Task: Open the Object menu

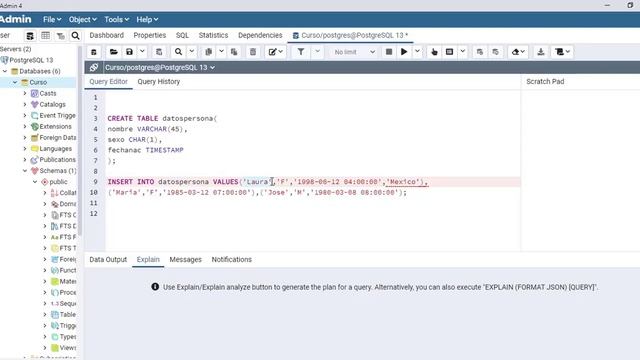Action: click(82, 19)
